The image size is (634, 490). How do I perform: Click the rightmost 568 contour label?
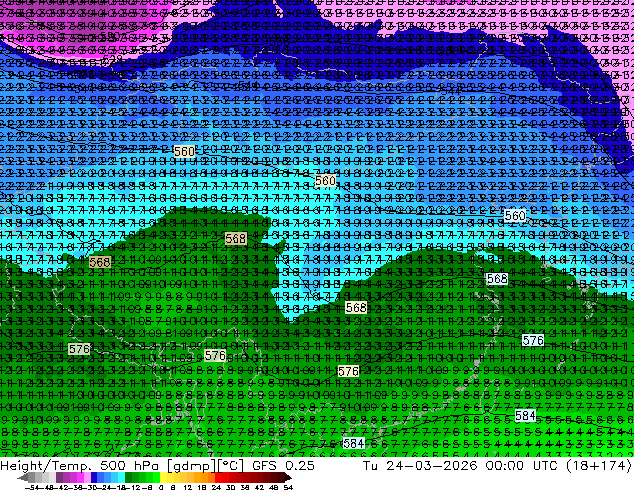[x=497, y=279]
